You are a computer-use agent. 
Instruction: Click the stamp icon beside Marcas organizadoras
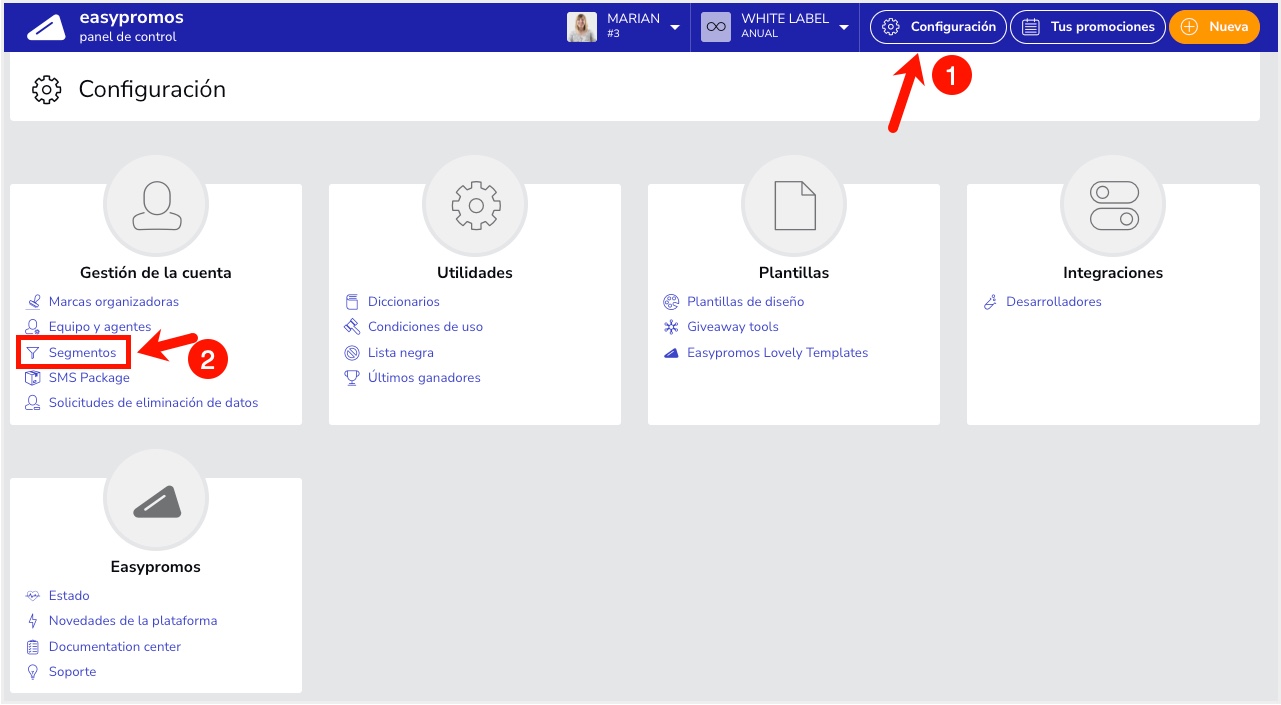tap(33, 301)
